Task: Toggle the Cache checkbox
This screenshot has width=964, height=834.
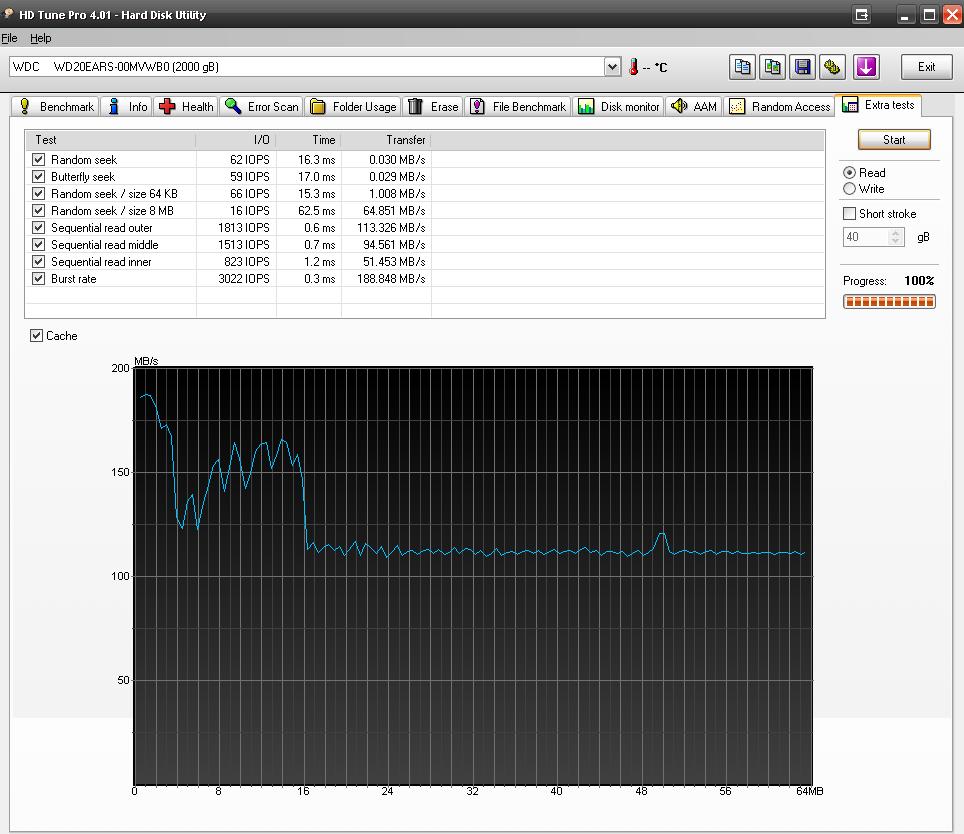Action: point(36,336)
